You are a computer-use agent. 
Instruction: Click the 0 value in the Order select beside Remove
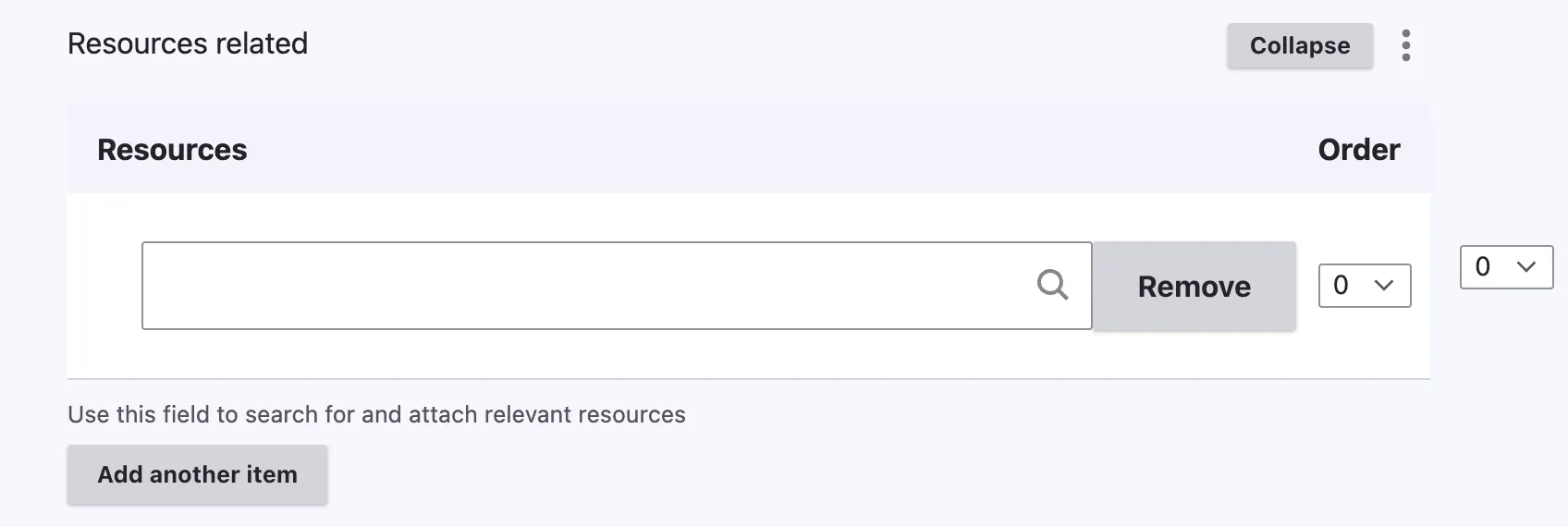coord(1341,286)
